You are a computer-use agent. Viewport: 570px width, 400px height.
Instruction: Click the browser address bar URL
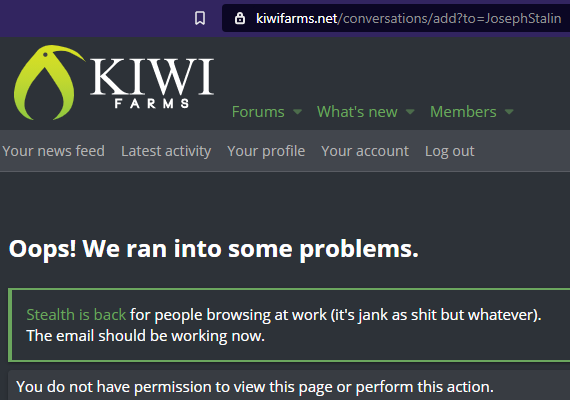408,18
